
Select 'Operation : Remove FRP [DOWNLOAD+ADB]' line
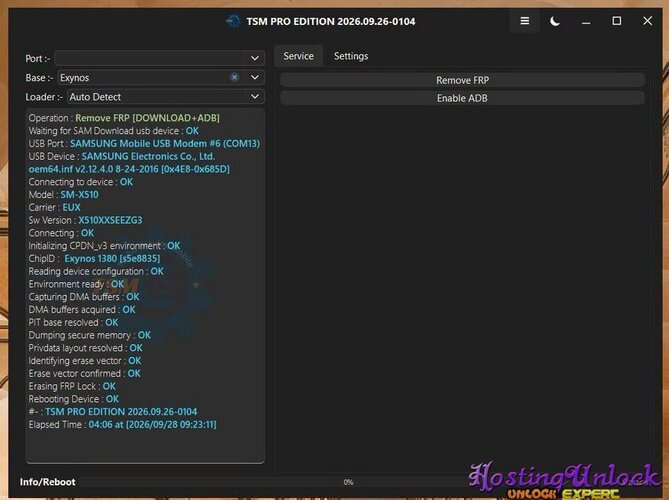124,118
